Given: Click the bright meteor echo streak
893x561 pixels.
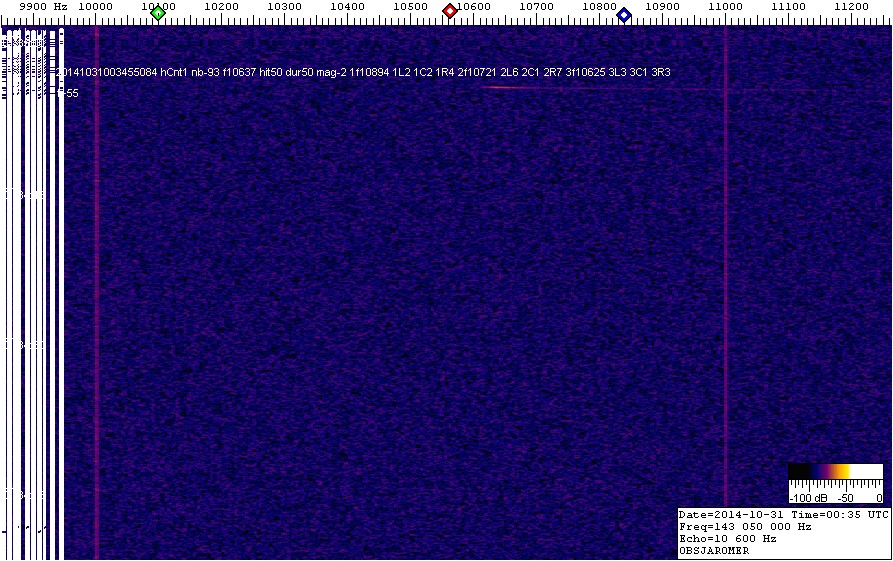Looking at the screenshot, I should pyautogui.click(x=512, y=88).
